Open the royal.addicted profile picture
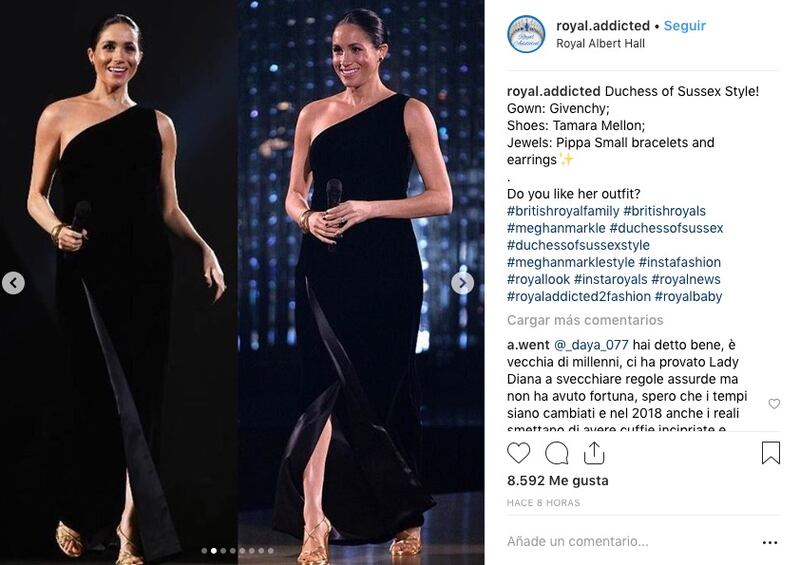 tap(526, 34)
